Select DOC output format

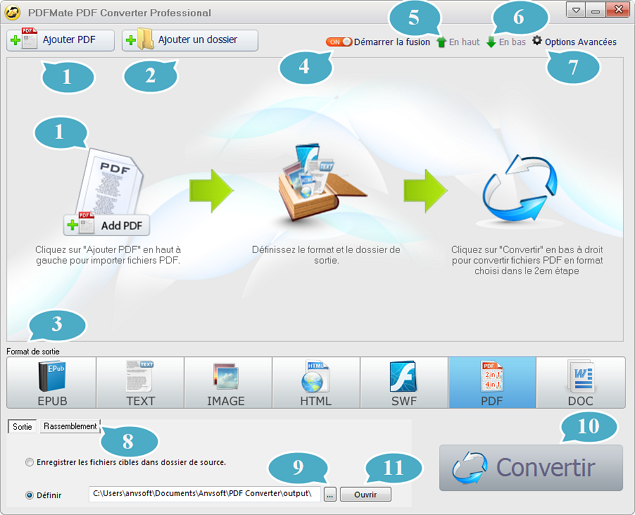(x=581, y=382)
